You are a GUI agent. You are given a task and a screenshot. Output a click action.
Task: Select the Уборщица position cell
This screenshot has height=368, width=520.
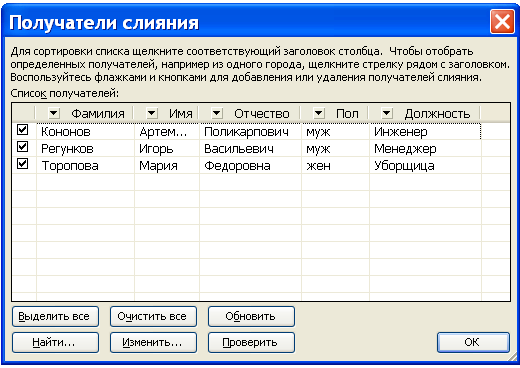click(425, 165)
